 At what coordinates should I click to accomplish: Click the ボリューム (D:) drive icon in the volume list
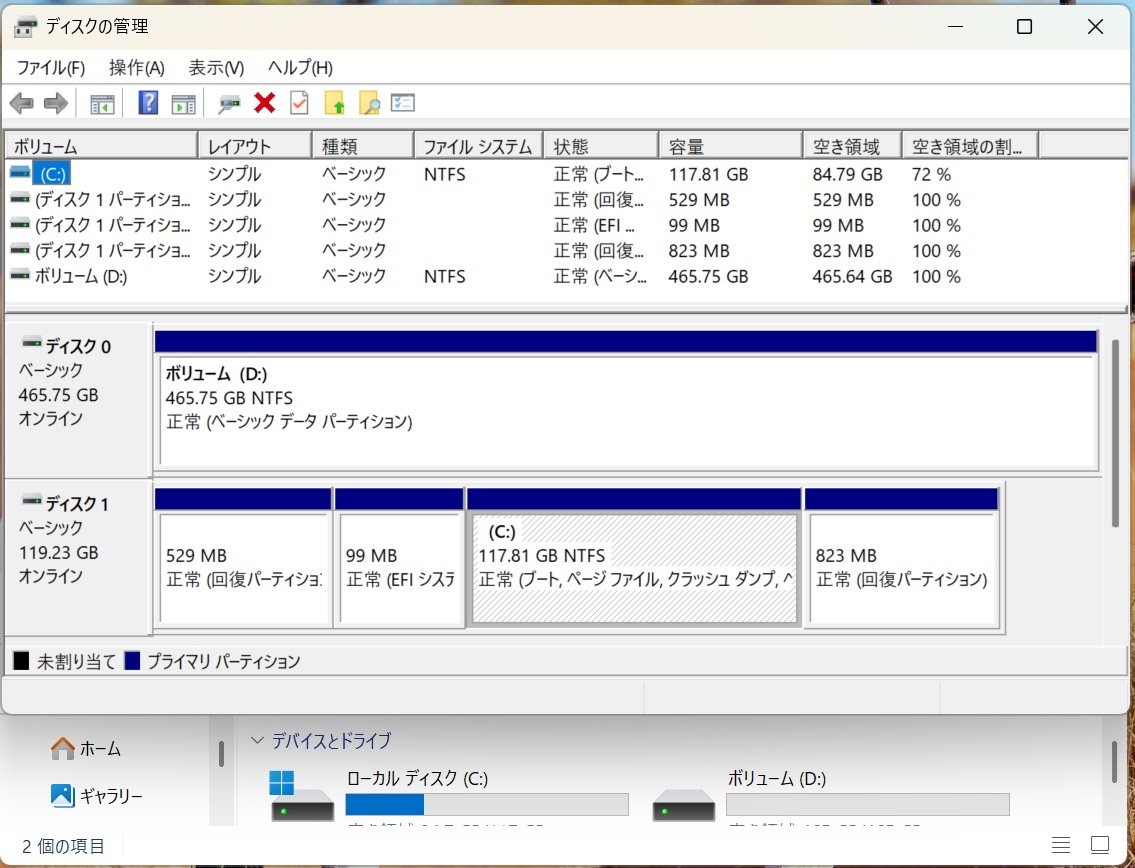(20, 276)
